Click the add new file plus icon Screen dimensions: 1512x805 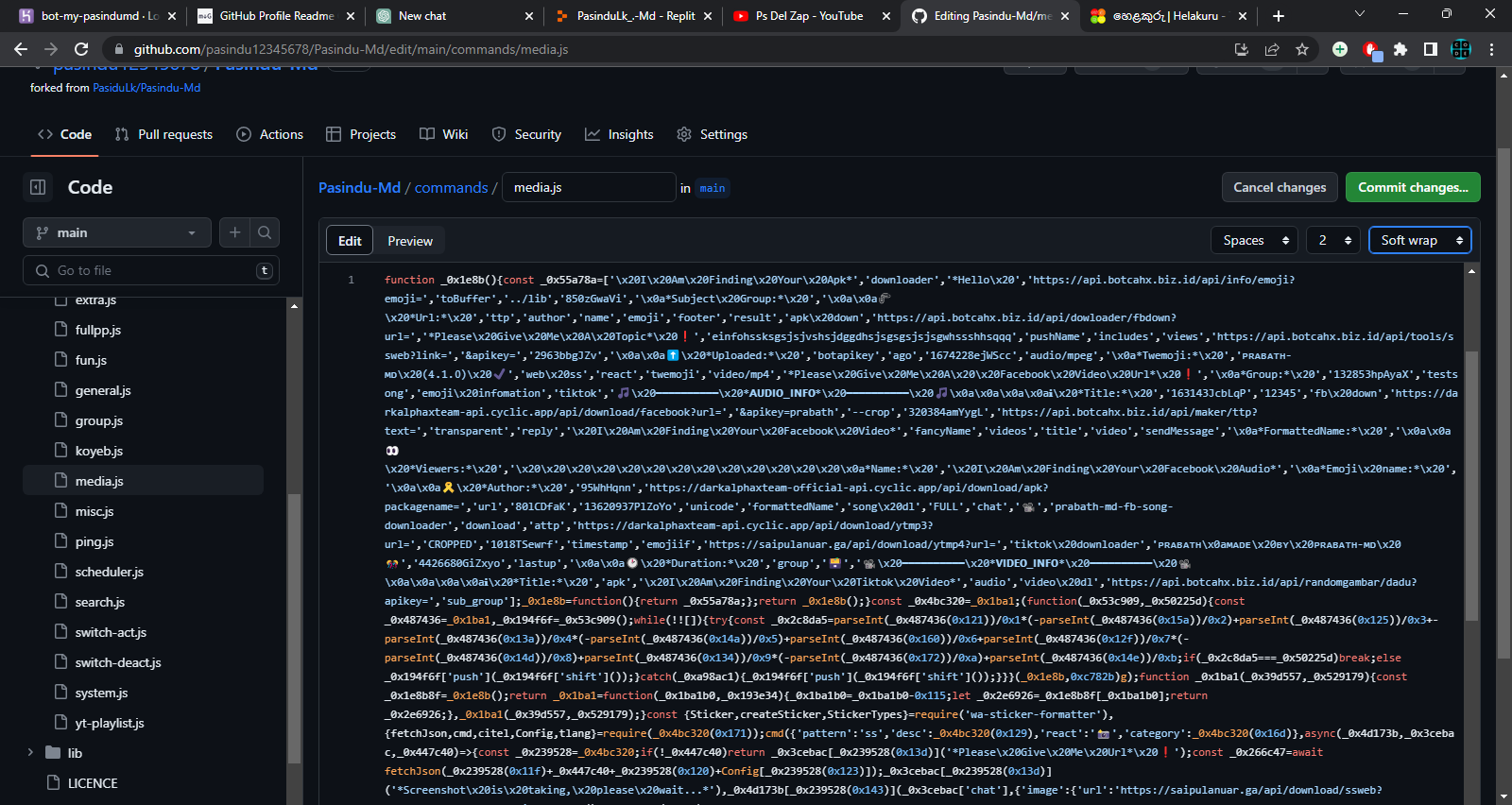235,232
